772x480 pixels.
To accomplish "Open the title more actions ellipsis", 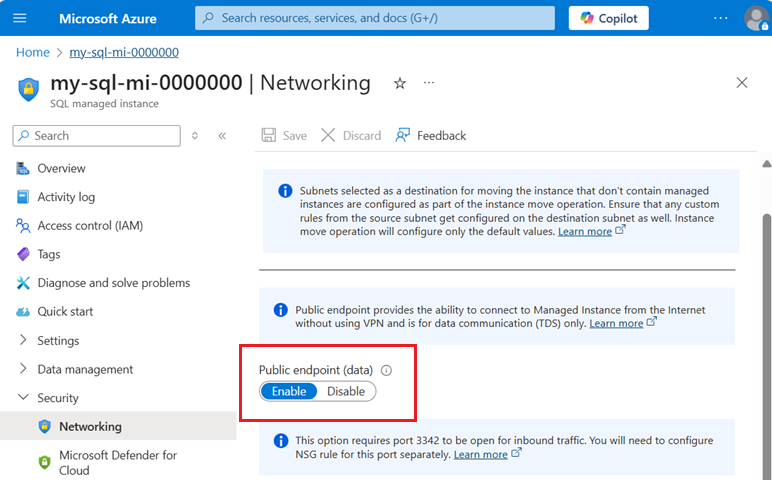I will (x=429, y=83).
